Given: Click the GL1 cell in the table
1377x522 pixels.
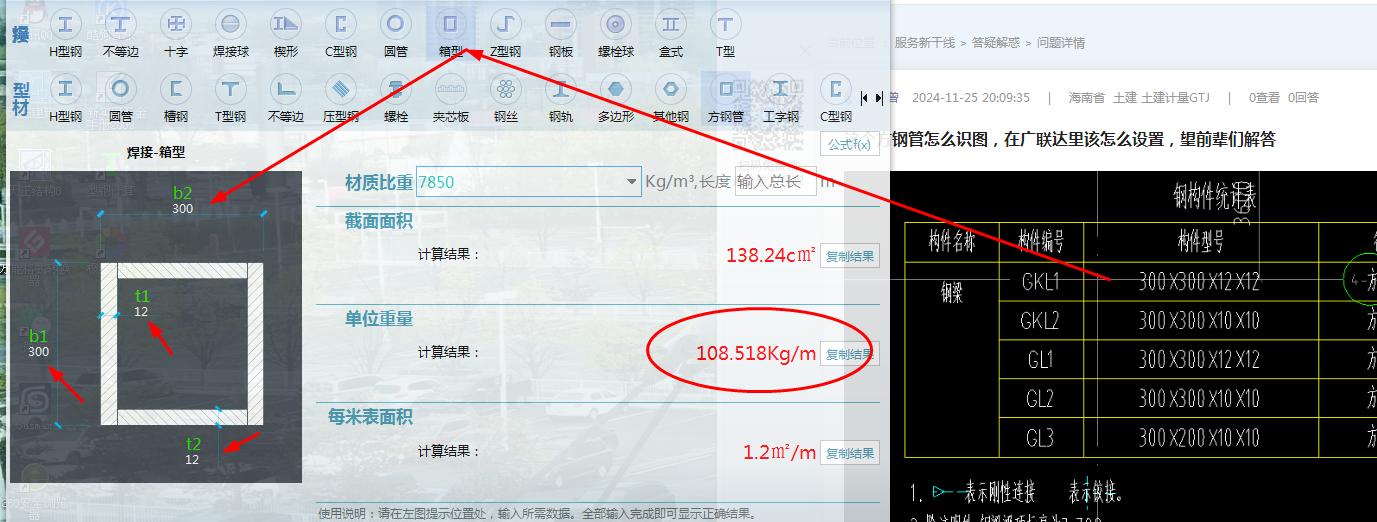Looking at the screenshot, I should [1039, 360].
